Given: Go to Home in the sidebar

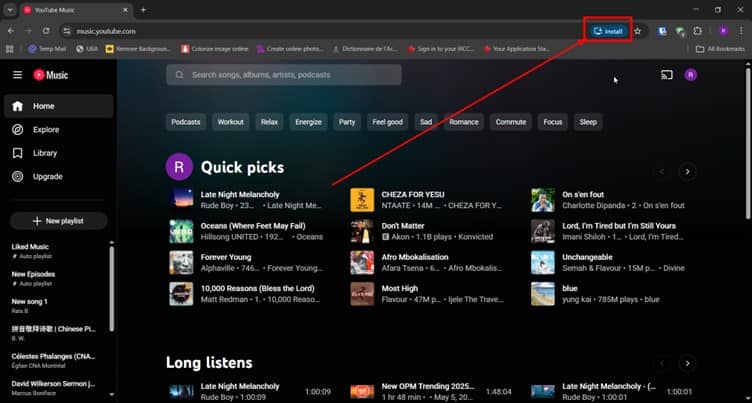Looking at the screenshot, I should tap(59, 106).
